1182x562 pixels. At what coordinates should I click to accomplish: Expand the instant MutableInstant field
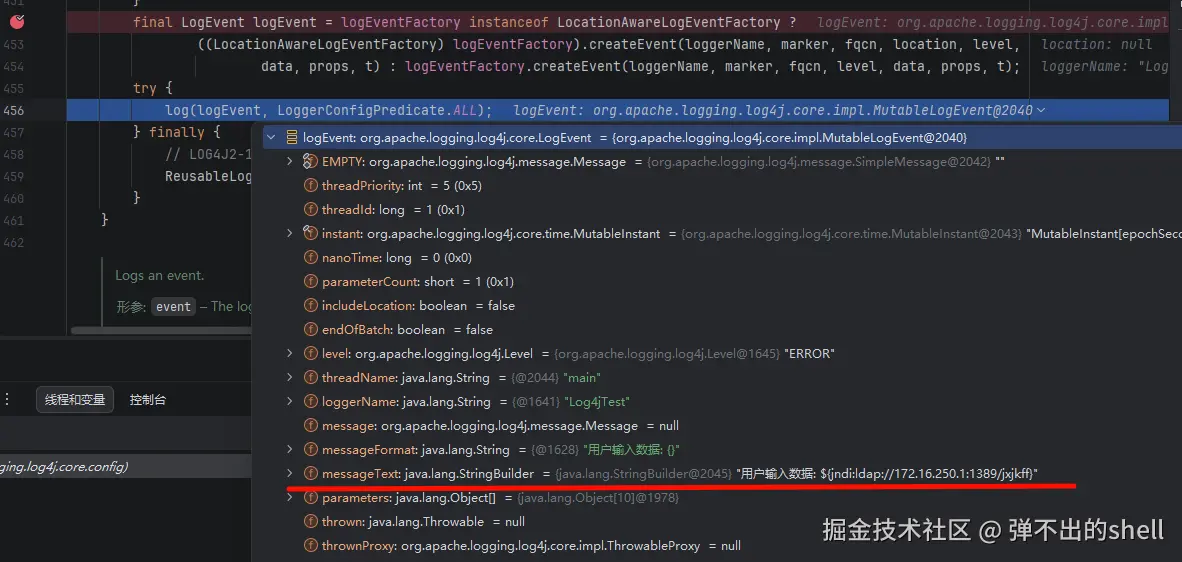pyautogui.click(x=289, y=234)
